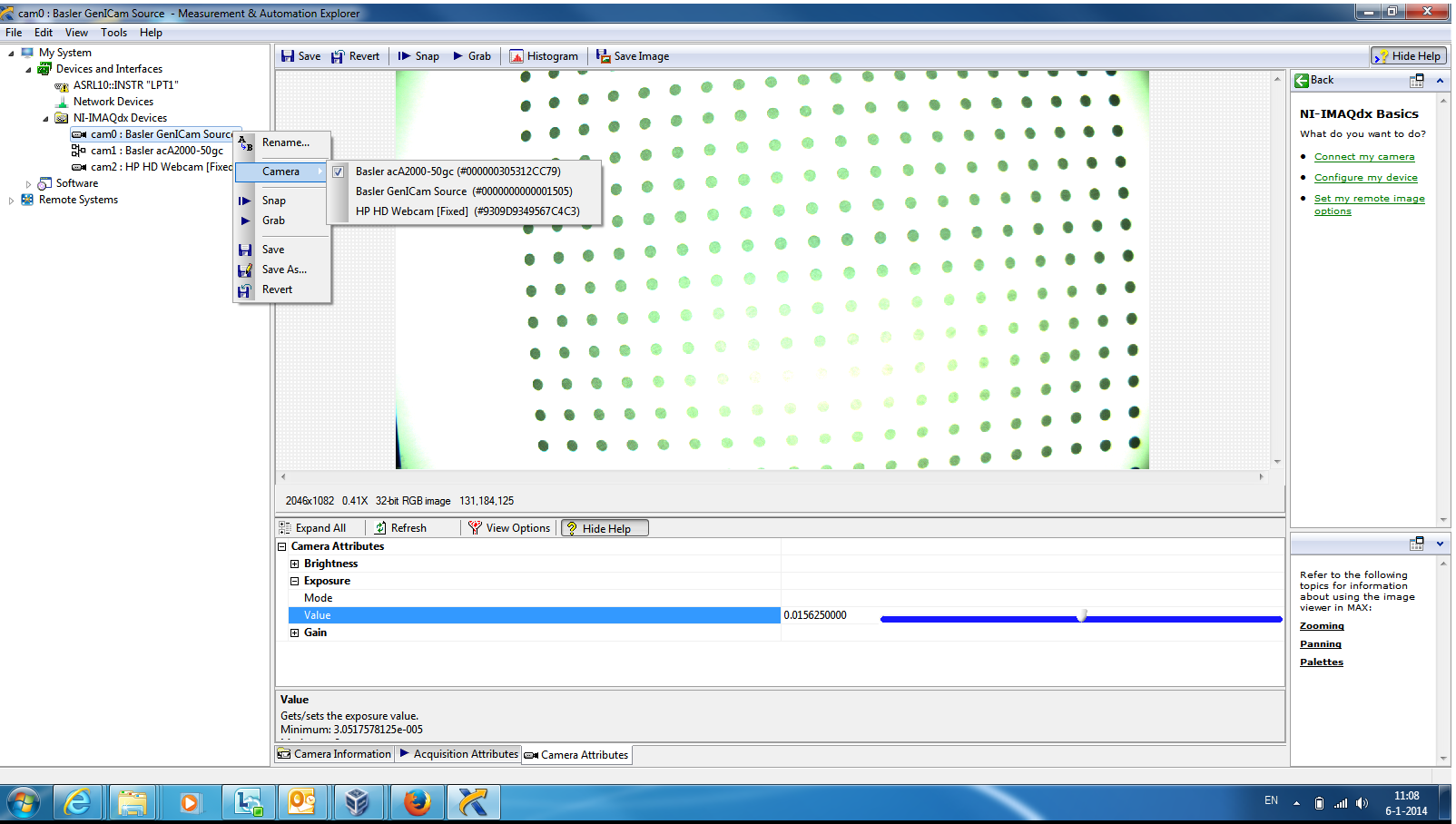
Task: Open the Set my remote image options link
Action: (1369, 205)
